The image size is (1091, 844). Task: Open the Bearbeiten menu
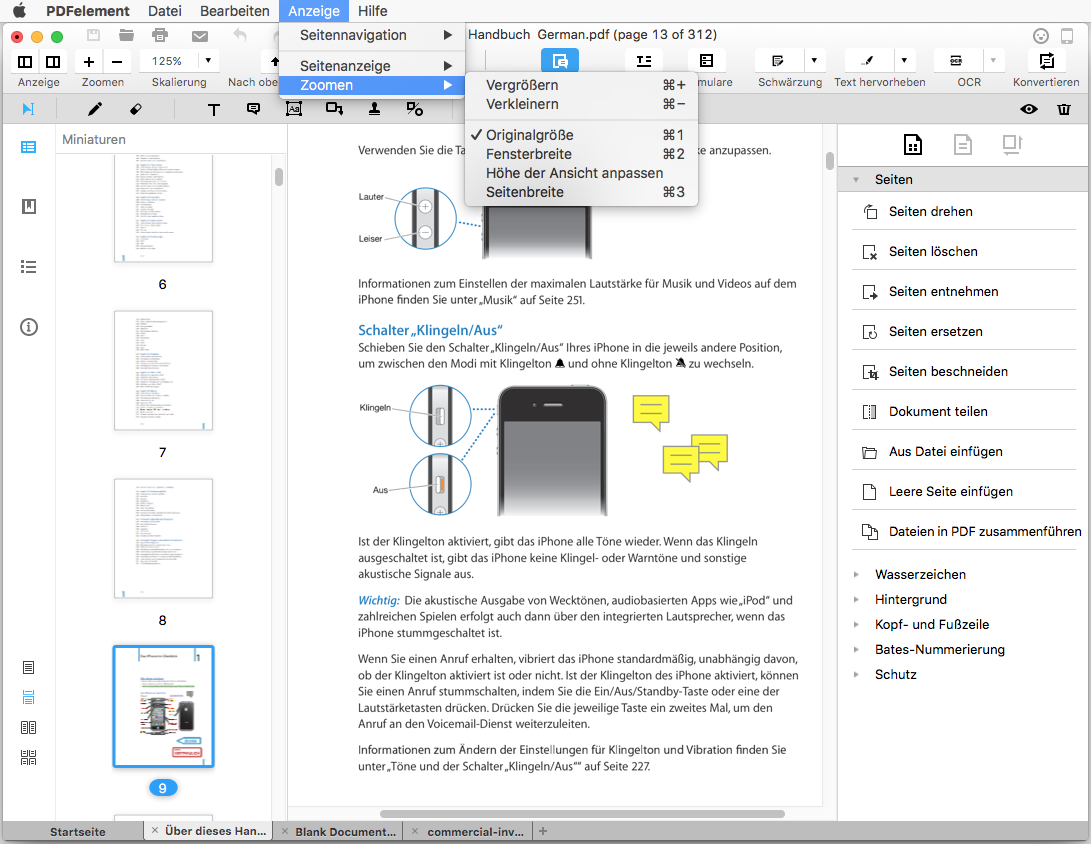pos(234,11)
